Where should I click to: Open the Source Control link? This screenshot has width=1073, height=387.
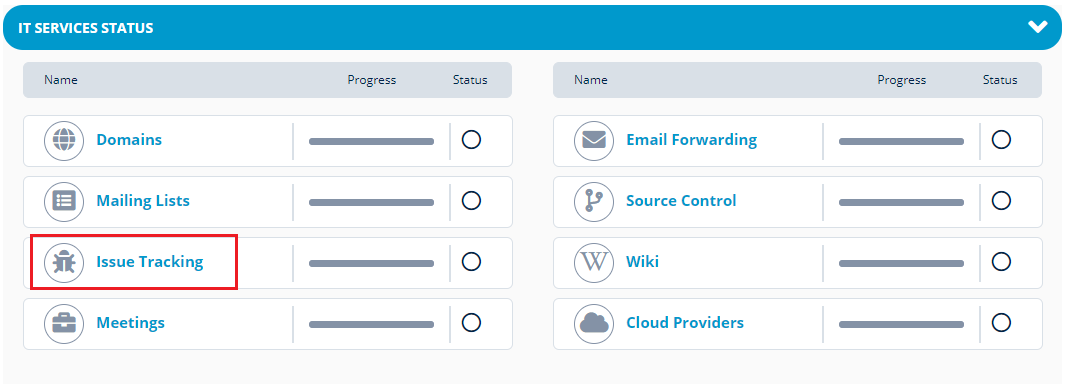click(x=681, y=201)
